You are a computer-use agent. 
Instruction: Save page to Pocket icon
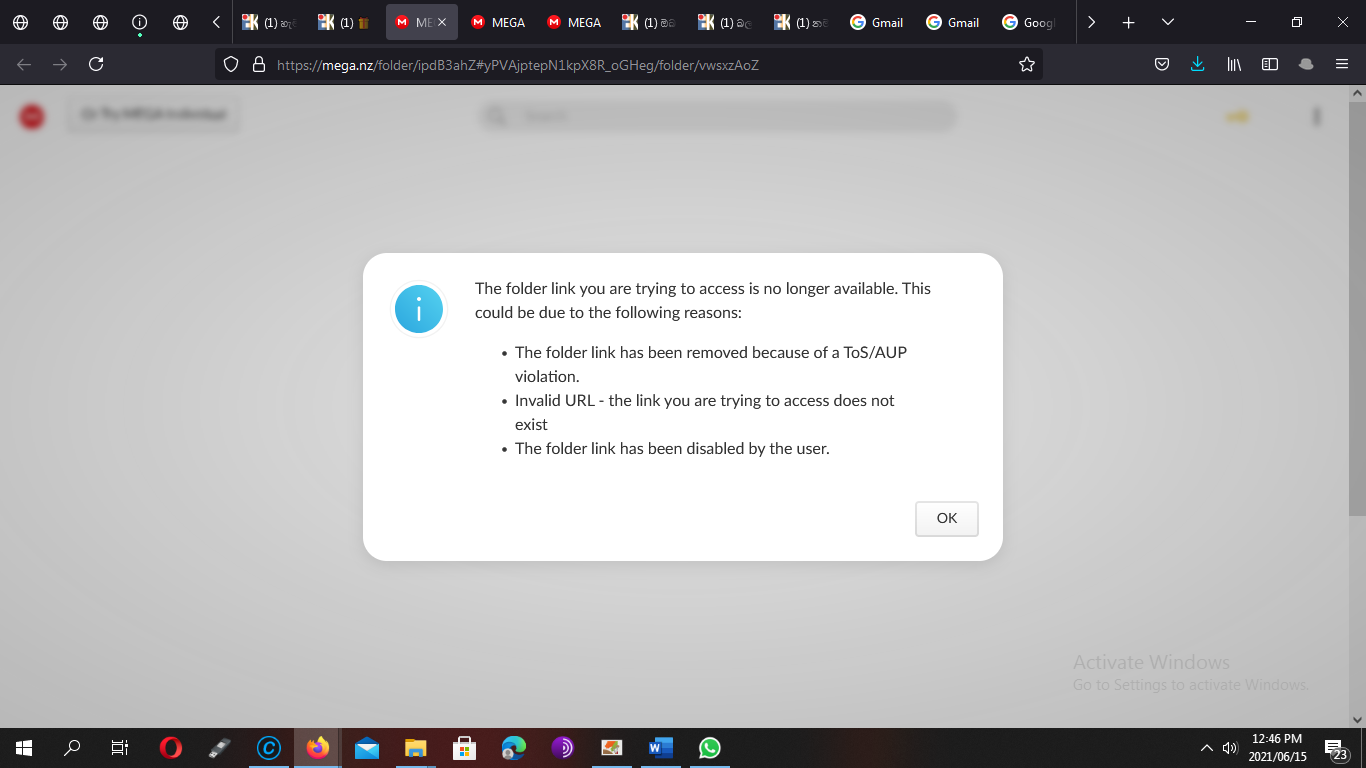pyautogui.click(x=1162, y=64)
